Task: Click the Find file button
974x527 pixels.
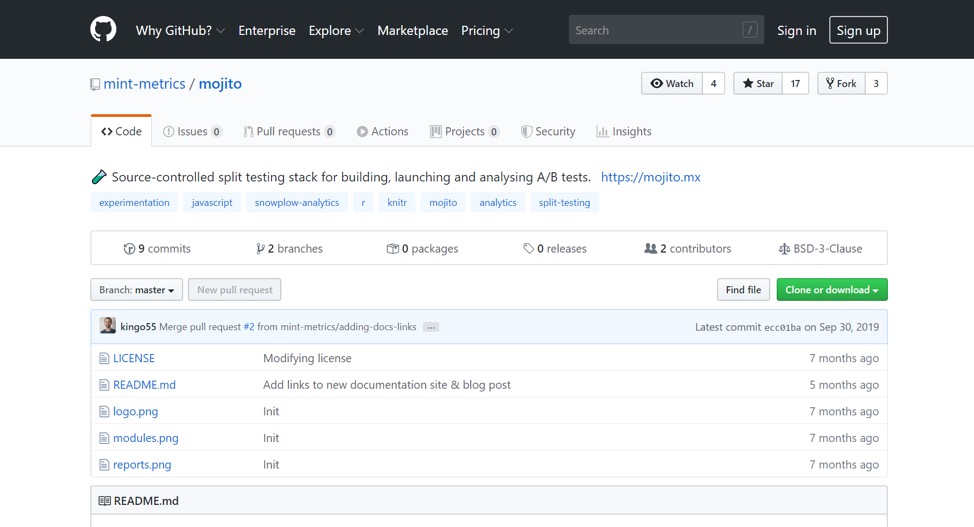Action: point(744,290)
